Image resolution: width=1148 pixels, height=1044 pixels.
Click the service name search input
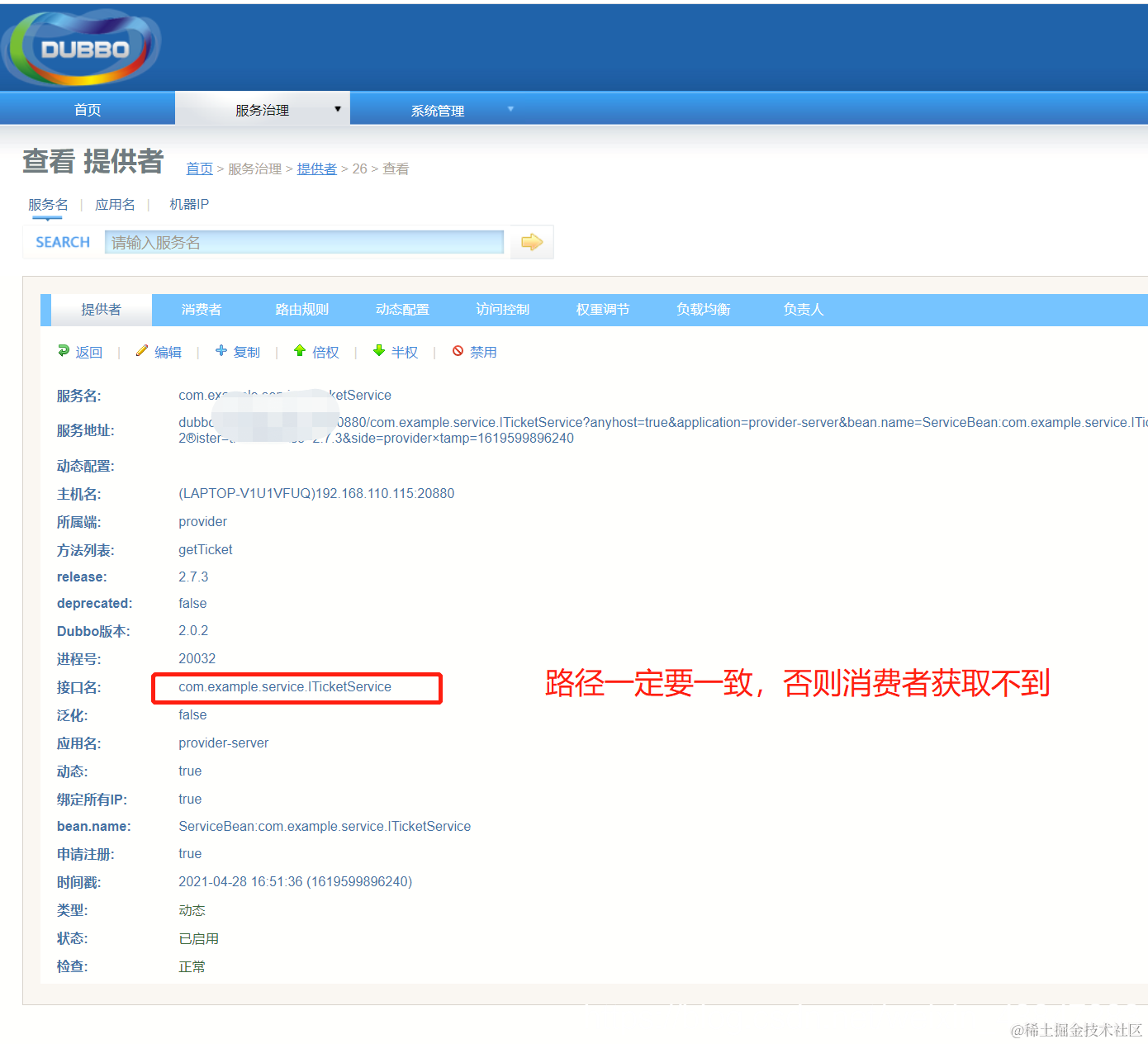click(x=304, y=242)
